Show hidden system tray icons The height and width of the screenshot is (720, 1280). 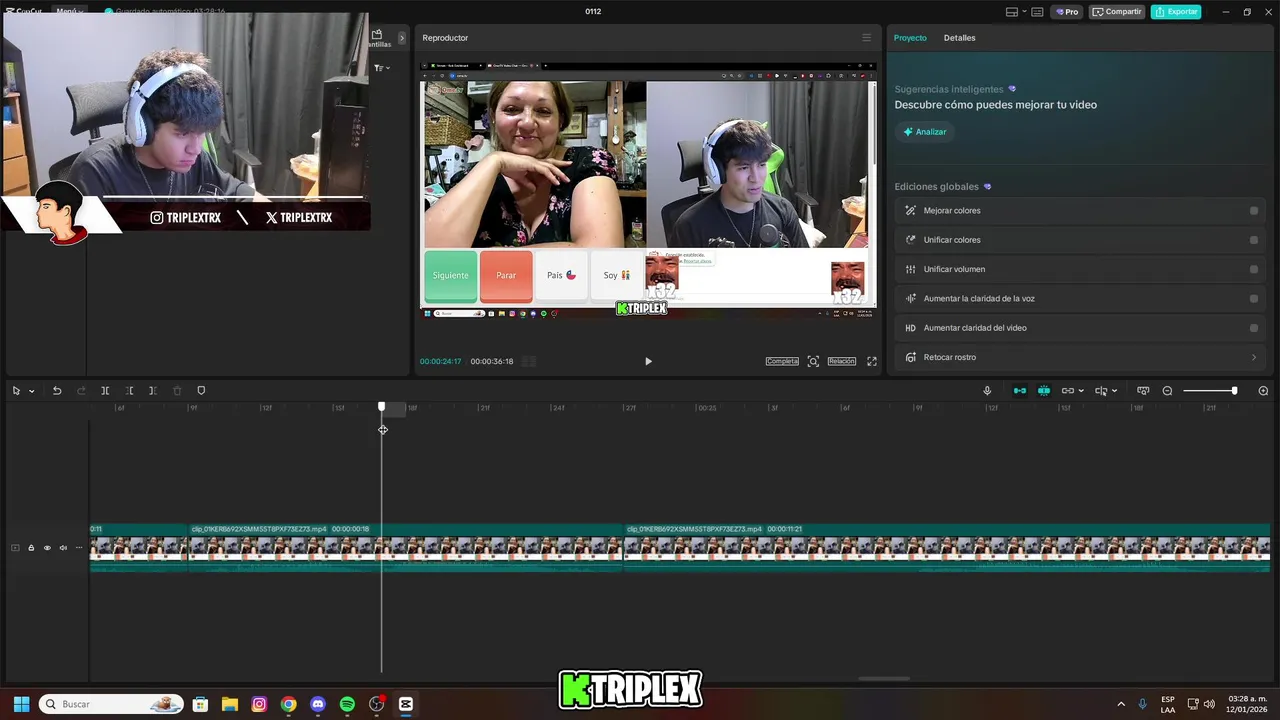(1121, 704)
